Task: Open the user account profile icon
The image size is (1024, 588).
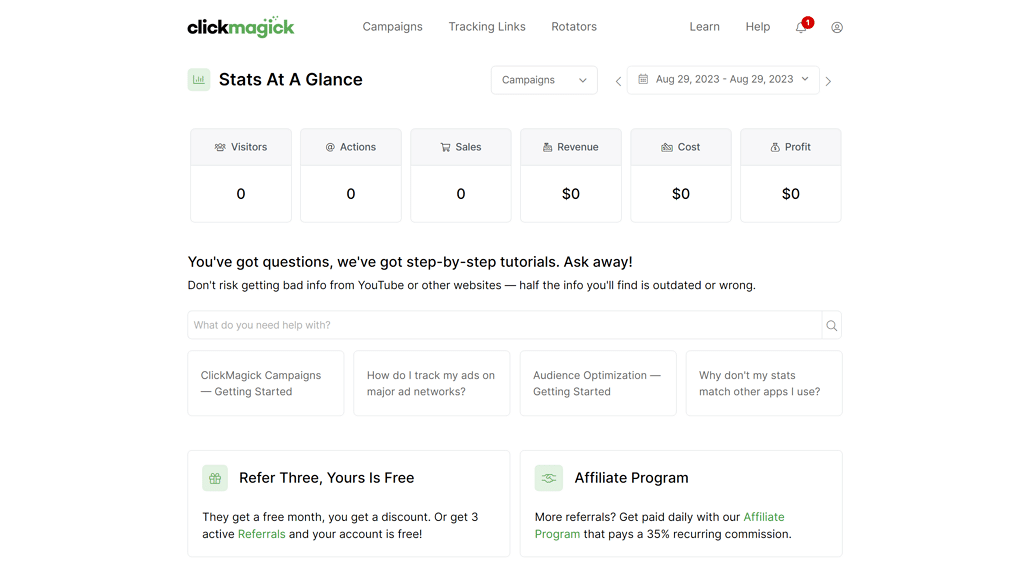Action: click(x=837, y=27)
